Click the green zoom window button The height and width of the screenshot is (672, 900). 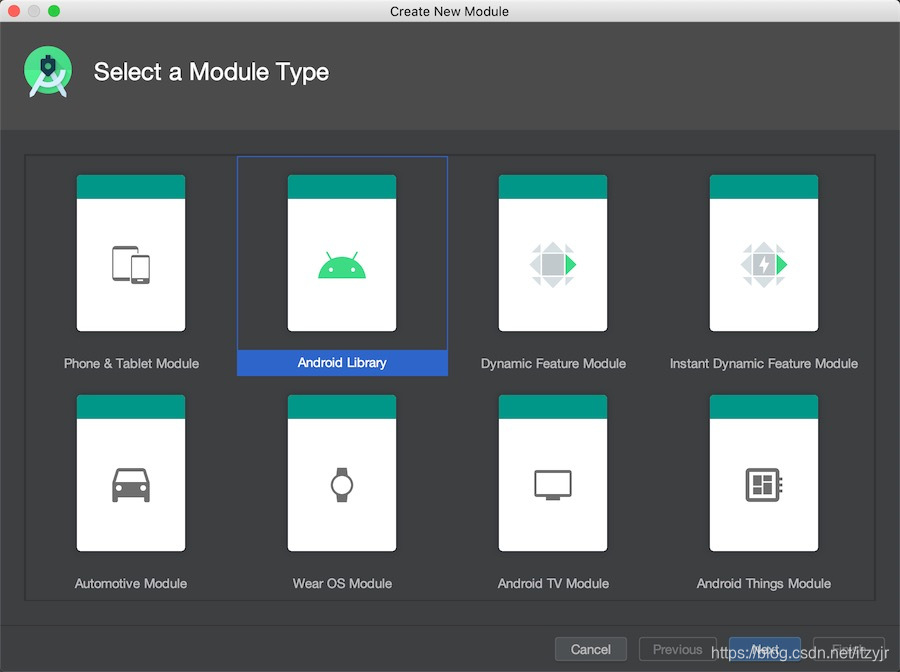coord(54,11)
